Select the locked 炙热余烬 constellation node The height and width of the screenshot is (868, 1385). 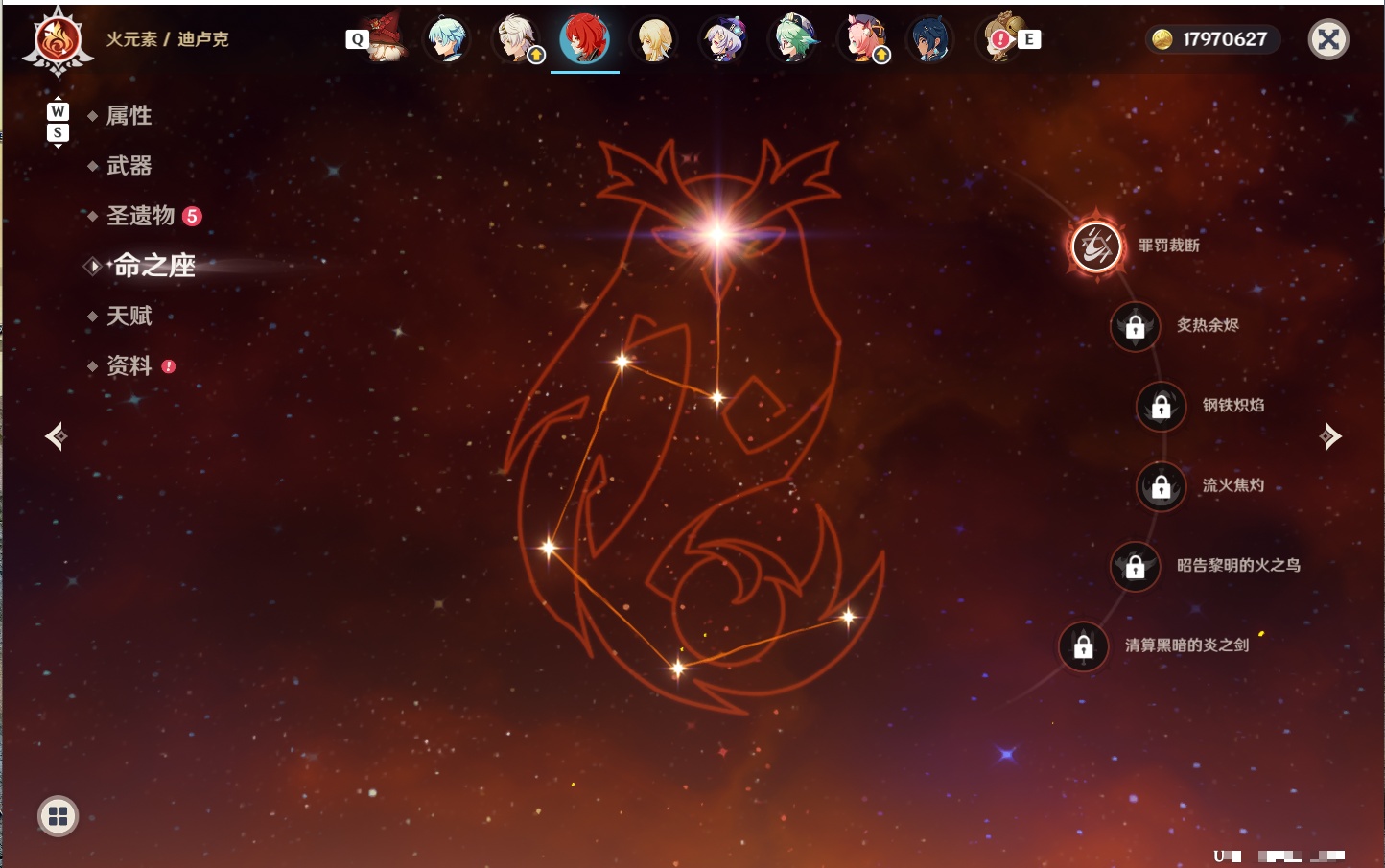[1135, 326]
